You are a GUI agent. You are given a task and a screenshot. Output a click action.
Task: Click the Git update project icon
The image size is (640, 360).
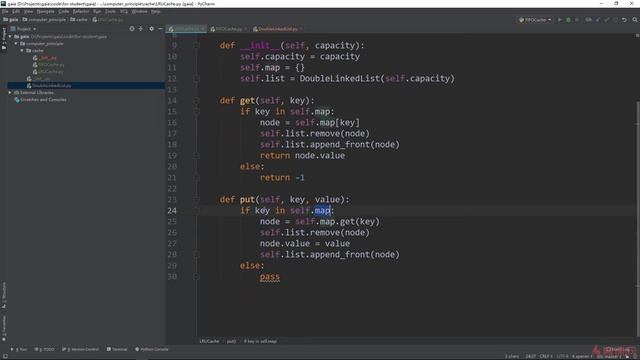pyautogui.click(x=598, y=20)
